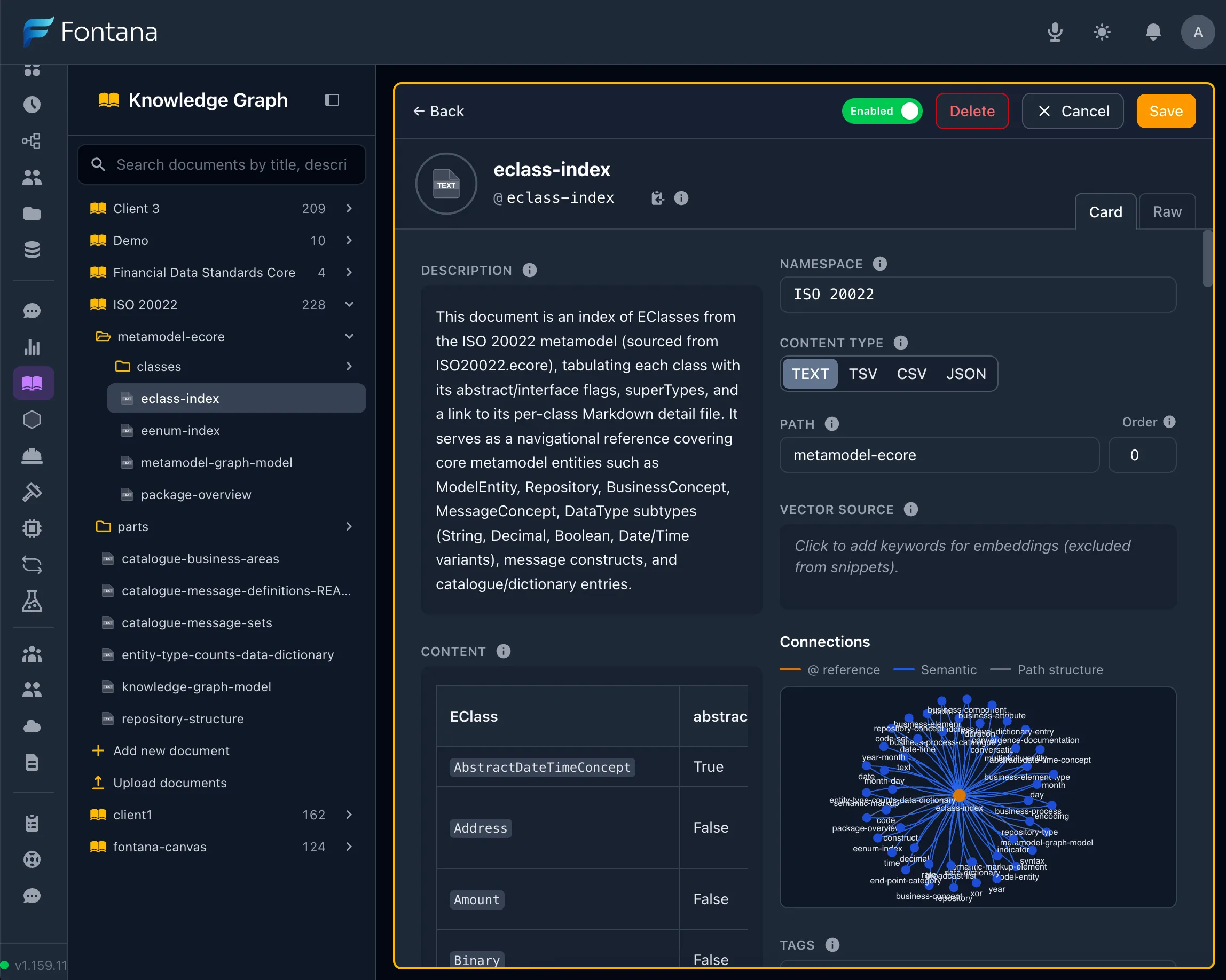Image resolution: width=1226 pixels, height=980 pixels.
Task: Open the hard hat sidebar icon
Action: [32, 456]
